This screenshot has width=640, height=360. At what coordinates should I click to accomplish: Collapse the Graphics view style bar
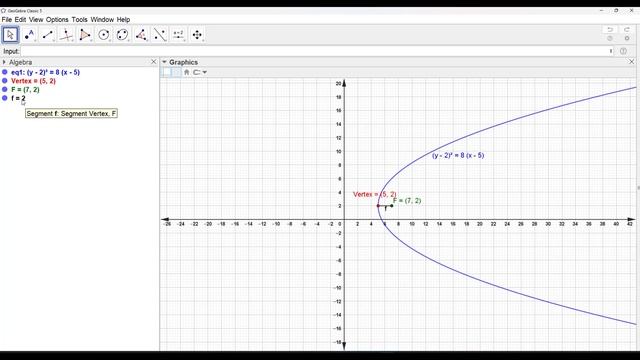pos(164,62)
